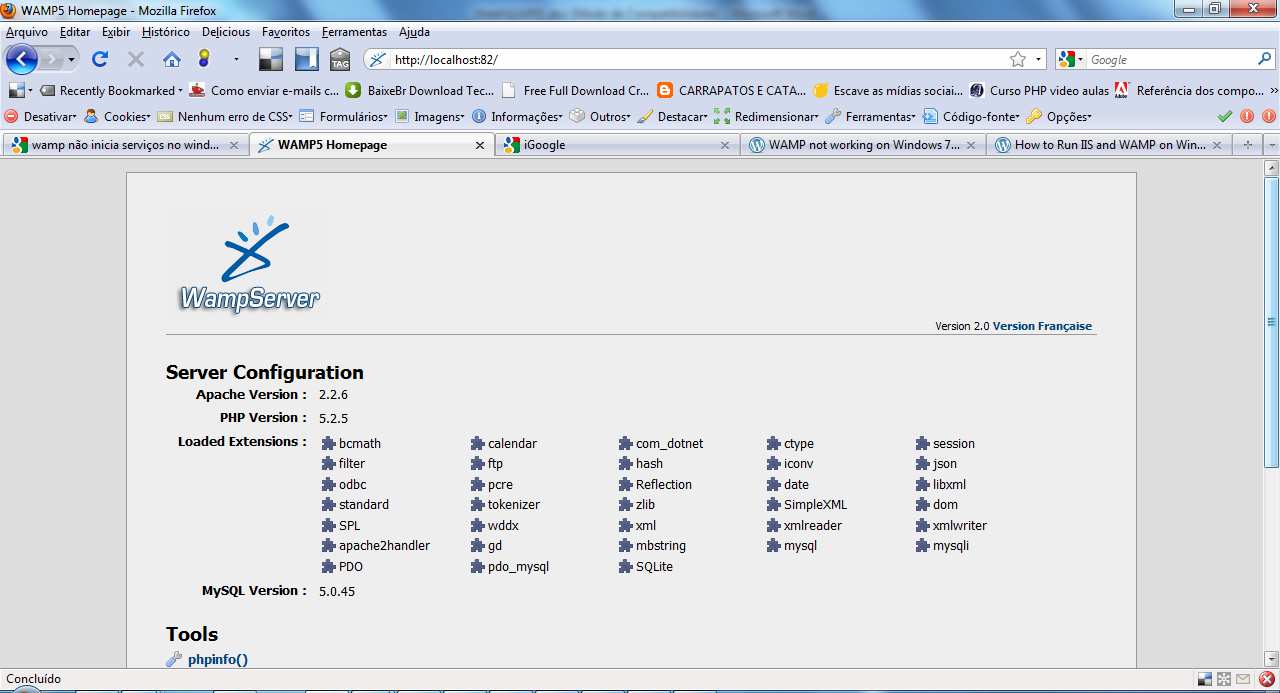The image size is (1280, 693).
Task: Open 'Como enviar e-mails' bookmark
Action: tap(264, 90)
